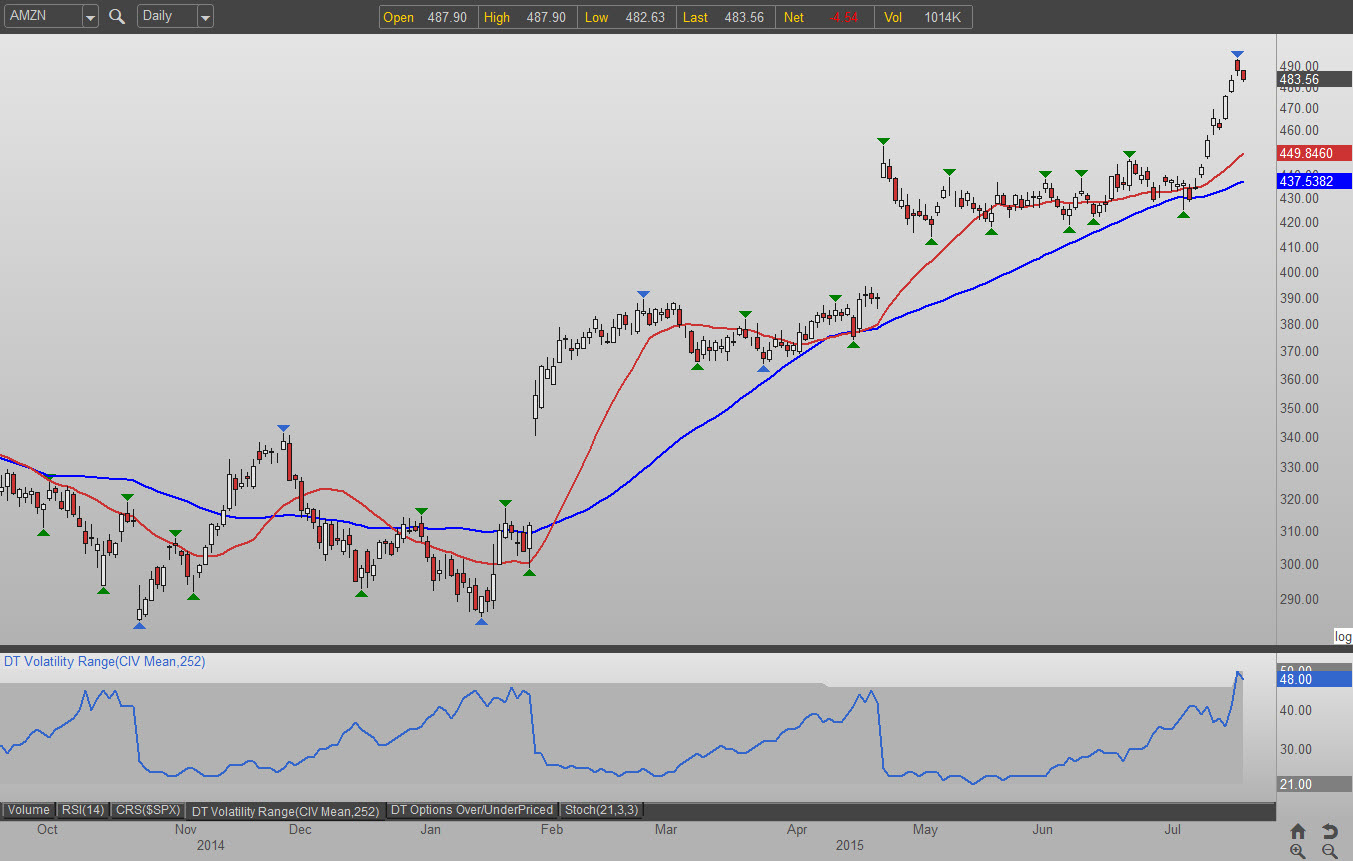Toggle the log scale button
1353x861 pixels.
pos(1342,637)
